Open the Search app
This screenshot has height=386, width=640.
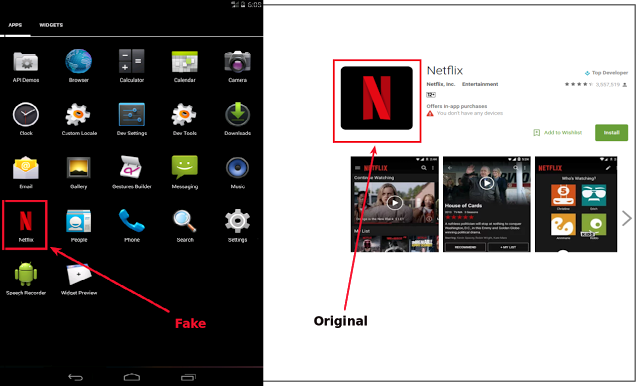click(x=184, y=225)
